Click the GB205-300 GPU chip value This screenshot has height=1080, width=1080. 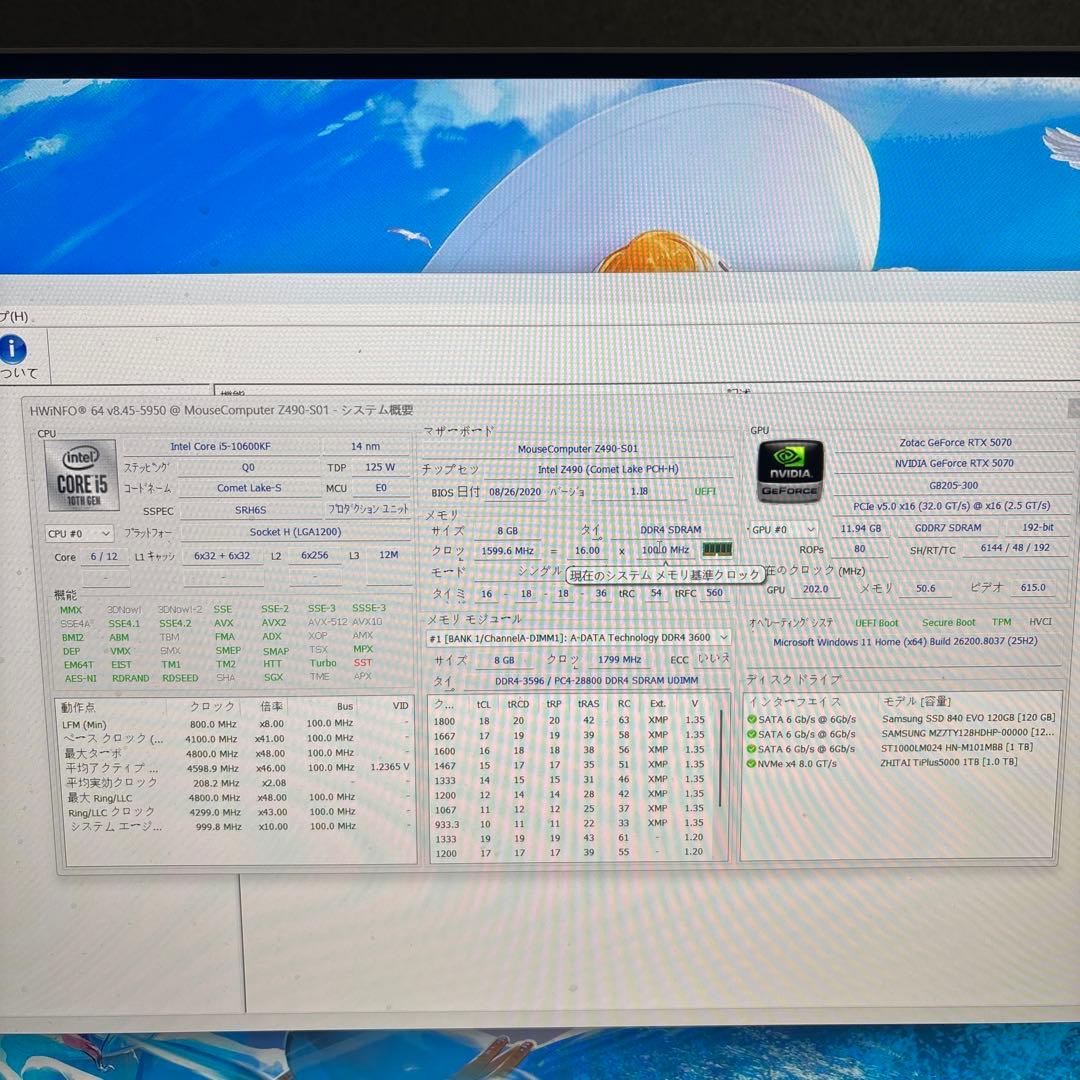[x=953, y=485]
